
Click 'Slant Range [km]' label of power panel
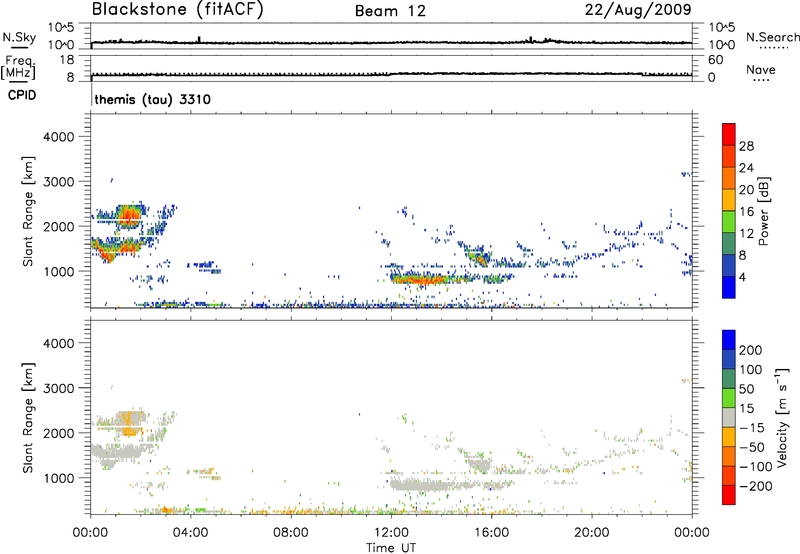pyautogui.click(x=28, y=212)
